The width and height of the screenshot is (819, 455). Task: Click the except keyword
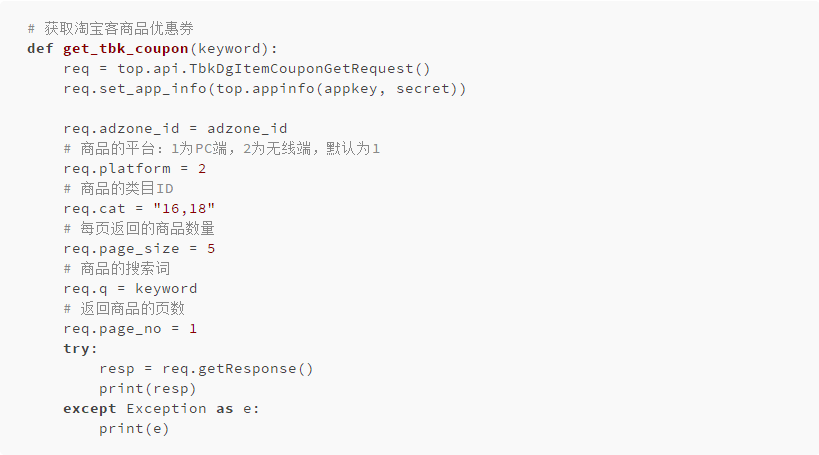pos(90,409)
